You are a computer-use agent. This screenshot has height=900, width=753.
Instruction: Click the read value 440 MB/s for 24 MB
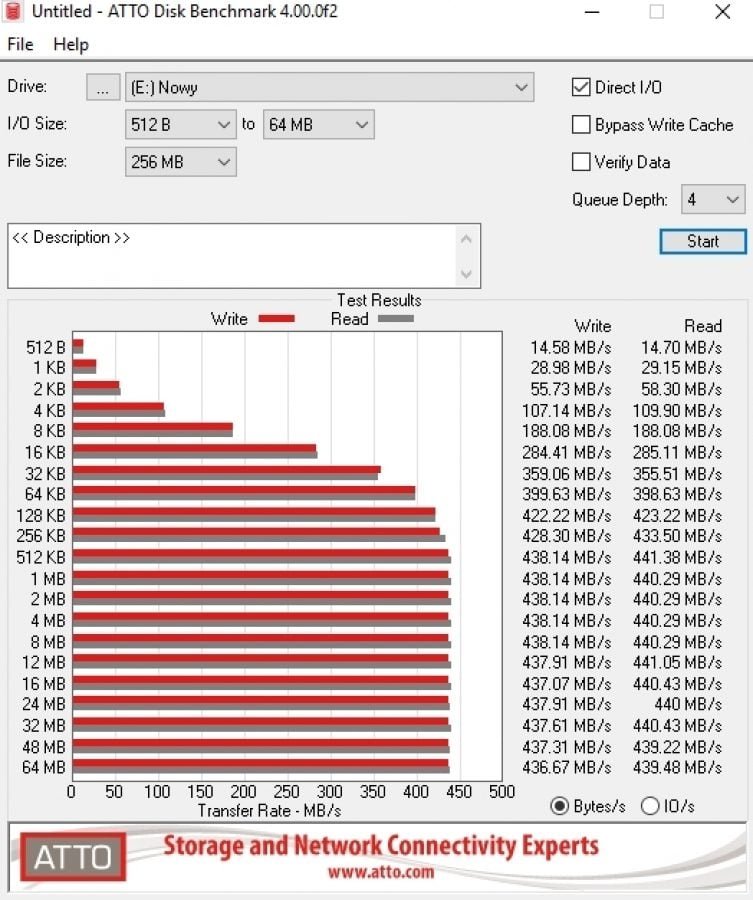pos(688,704)
